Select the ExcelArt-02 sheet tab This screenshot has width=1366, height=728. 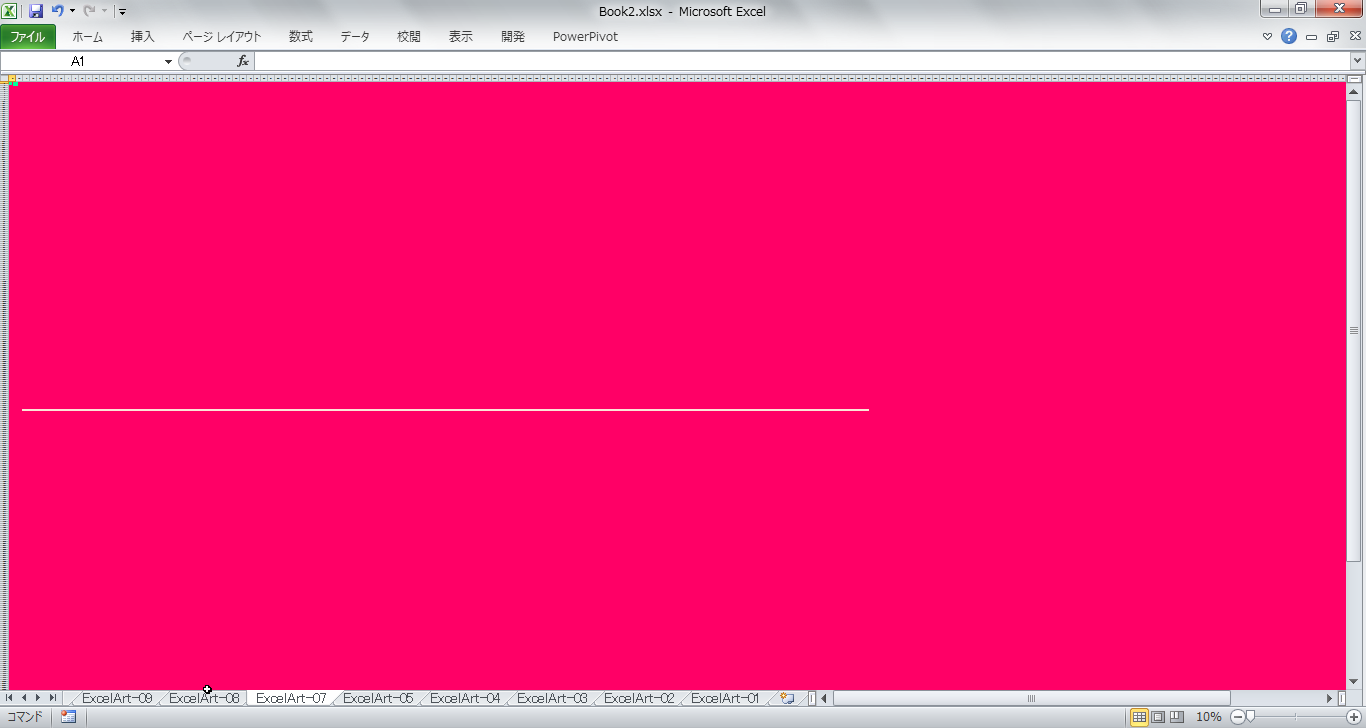639,698
